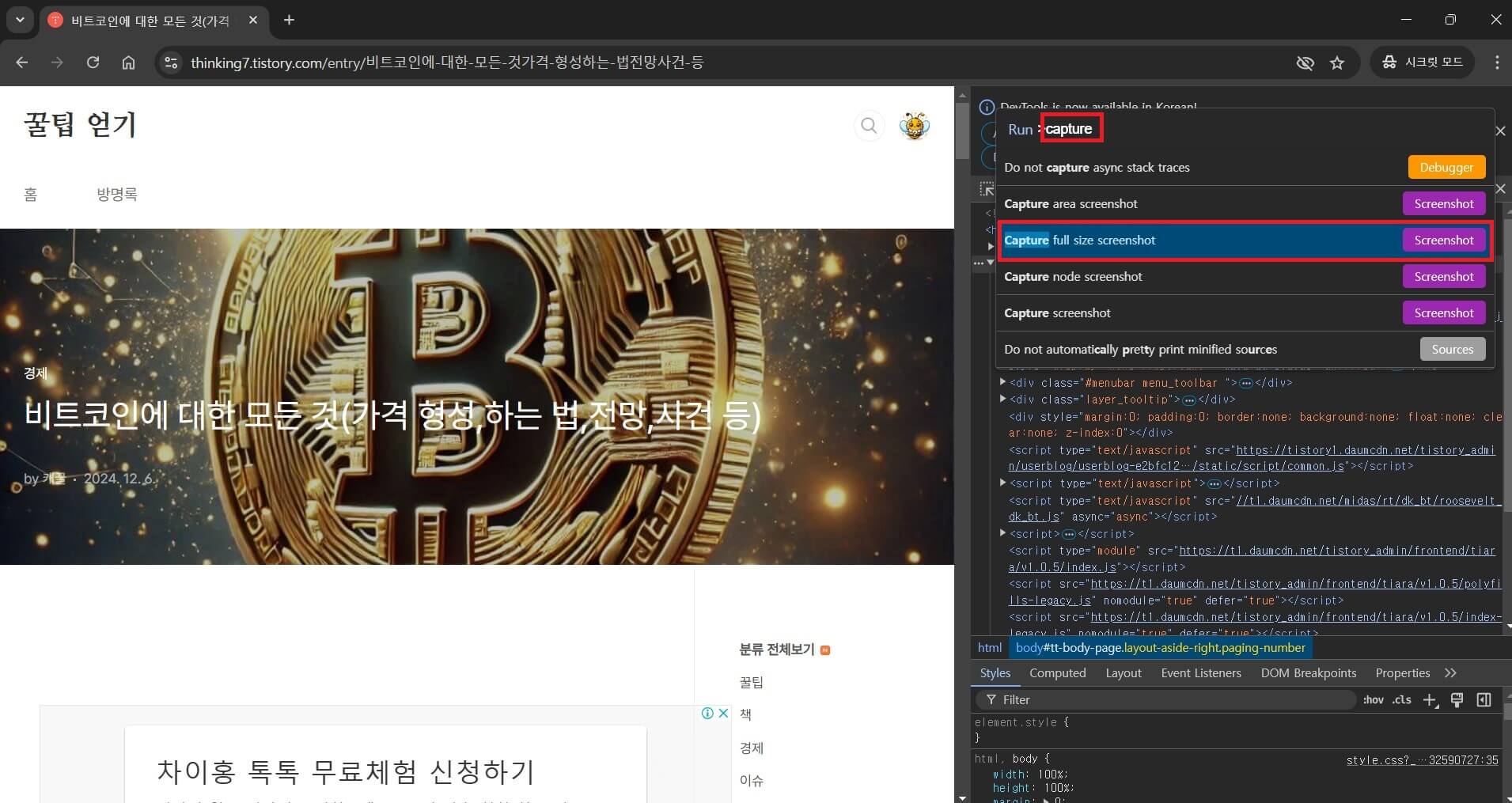Choose Capture area screenshot command
This screenshot has height=803, width=1512.
(x=1245, y=204)
